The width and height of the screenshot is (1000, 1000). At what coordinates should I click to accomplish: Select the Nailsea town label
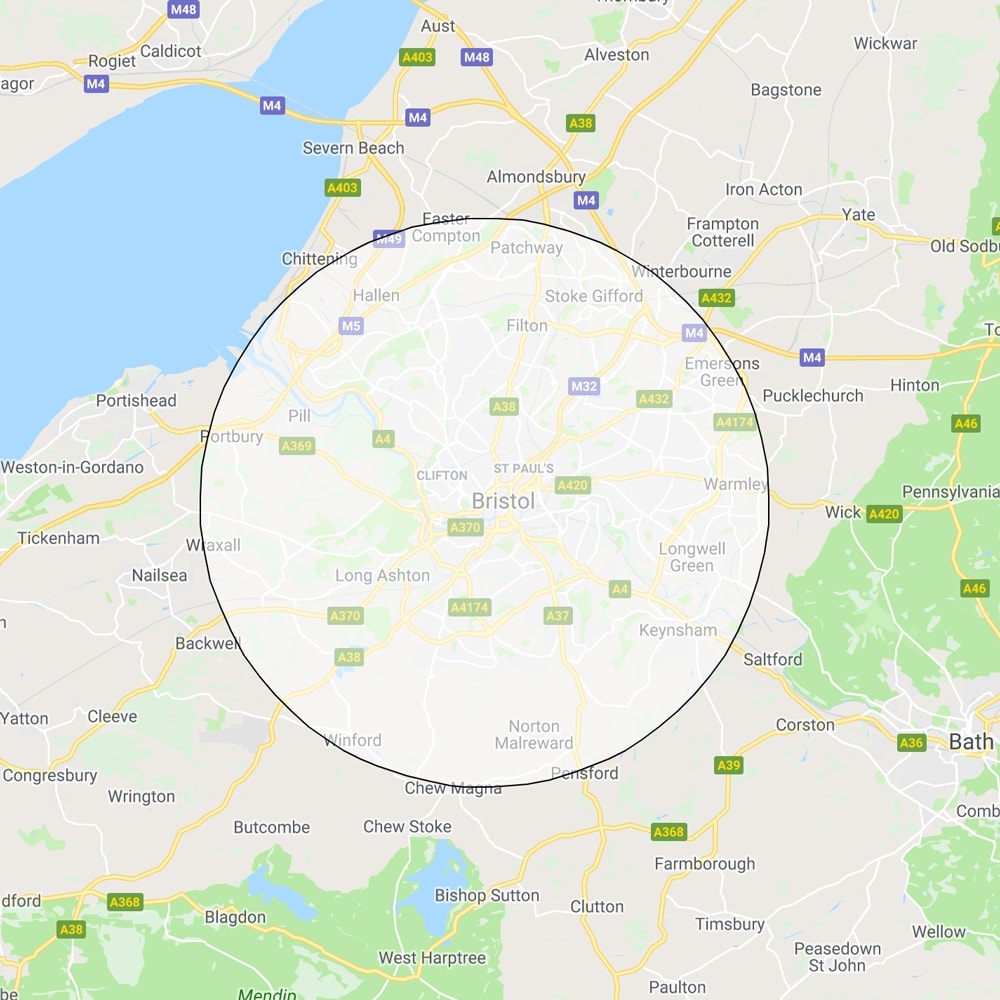pyautogui.click(x=159, y=575)
